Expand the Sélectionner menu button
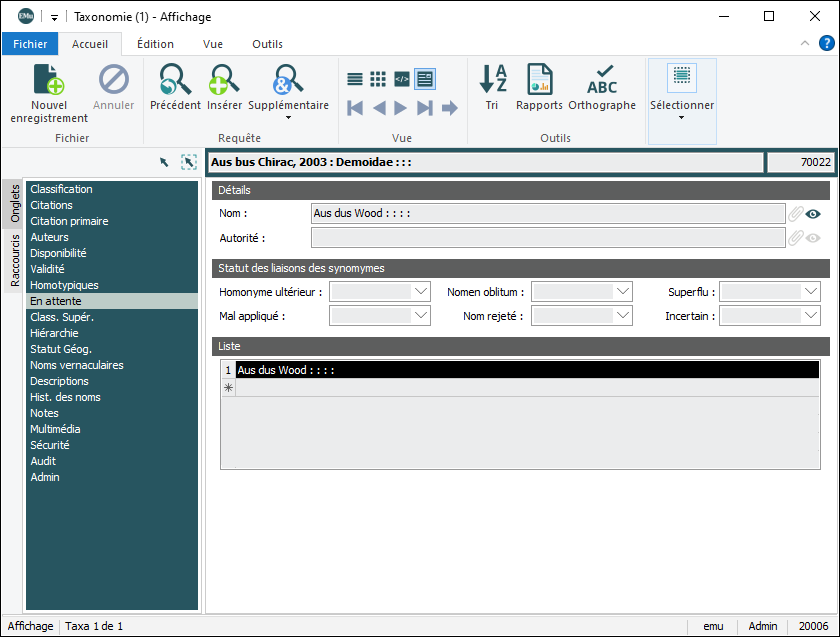The image size is (840, 637). pos(682,117)
